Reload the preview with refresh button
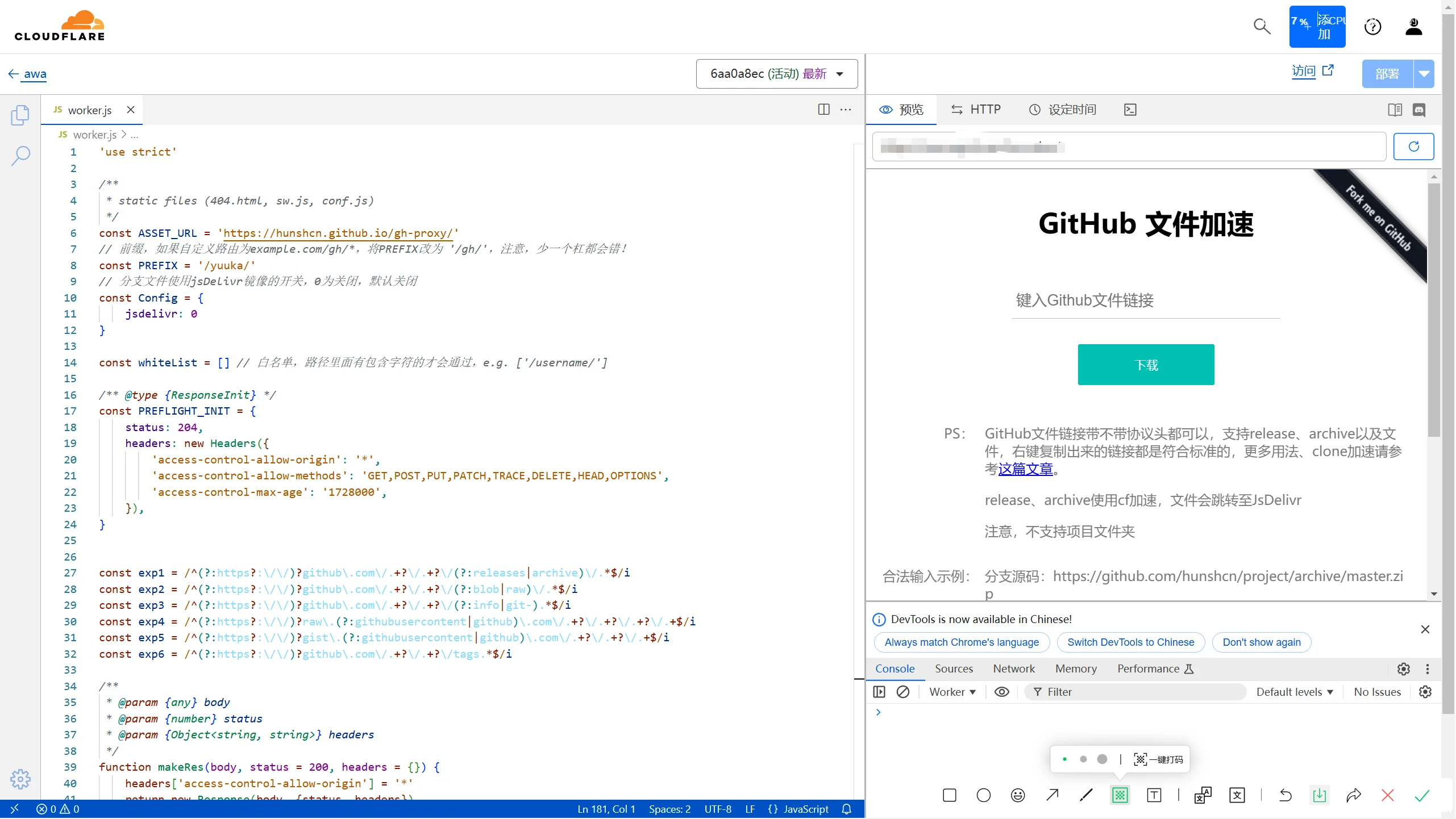 (x=1413, y=147)
